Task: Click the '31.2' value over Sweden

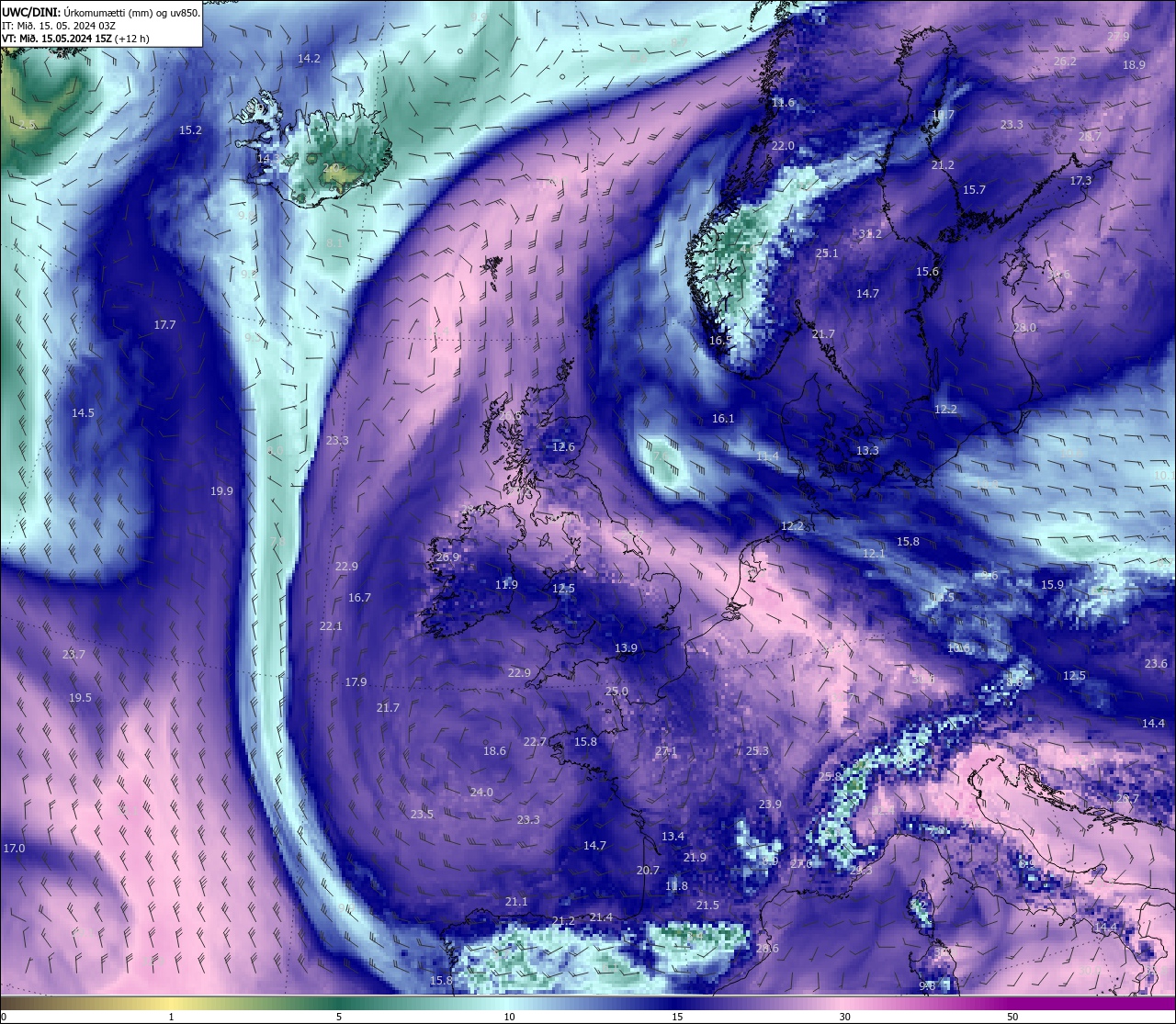Action: [870, 234]
